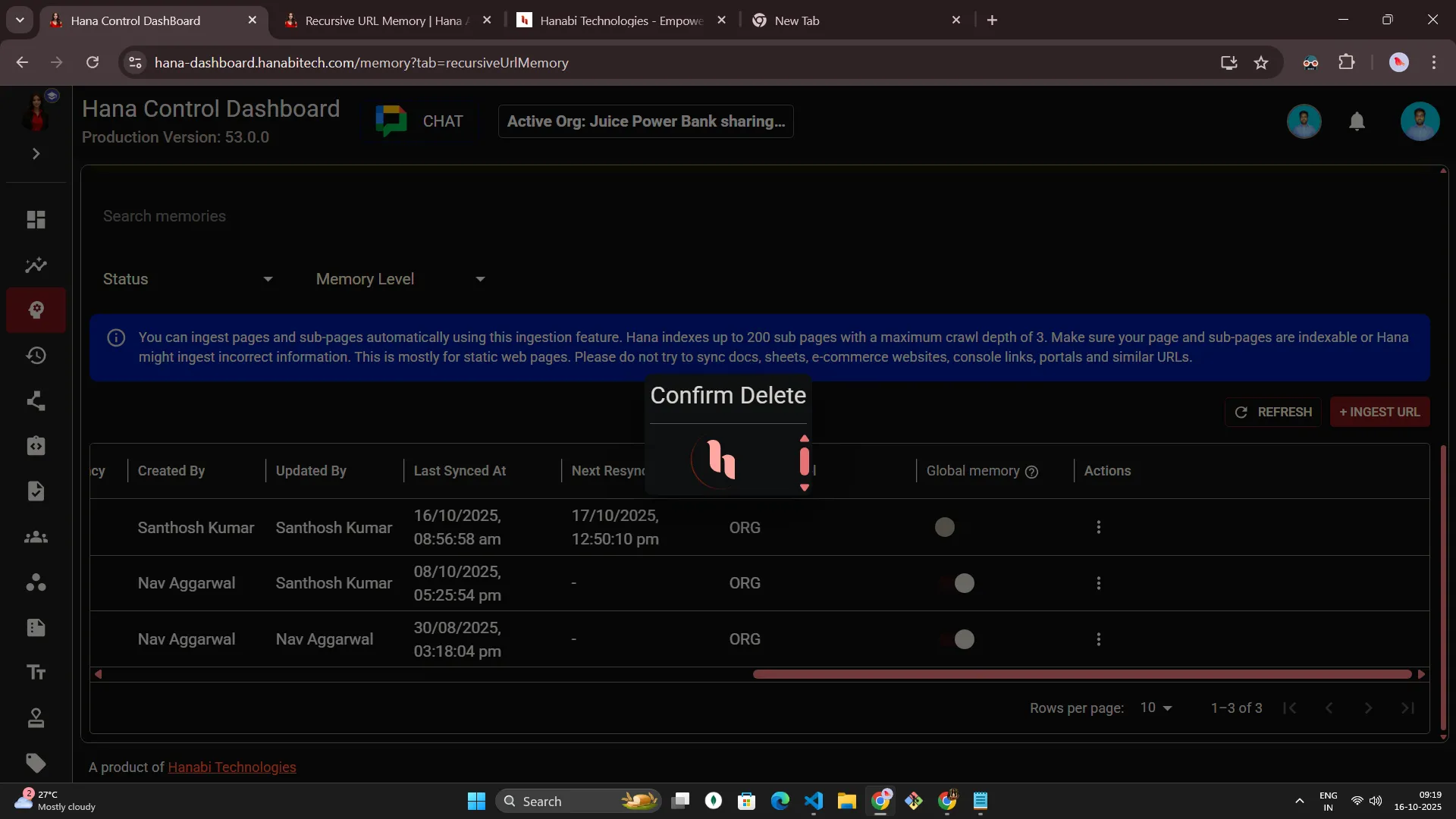The height and width of the screenshot is (819, 1456).
Task: Expand the Status filter dropdown
Action: coord(187,279)
